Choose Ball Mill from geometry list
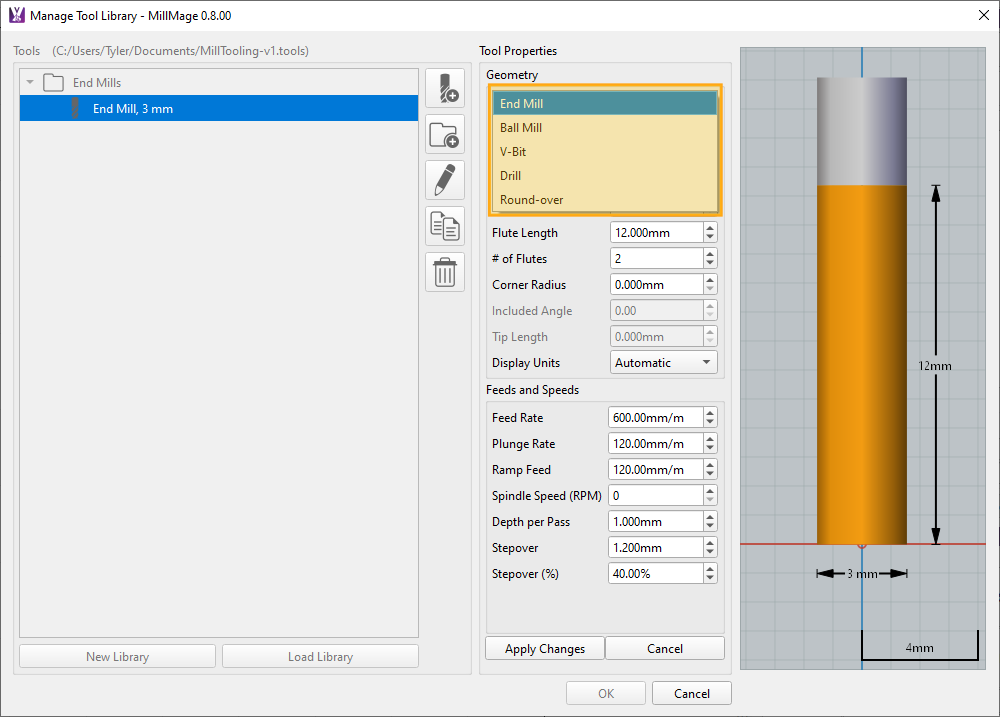The image size is (1000, 717). click(x=521, y=128)
